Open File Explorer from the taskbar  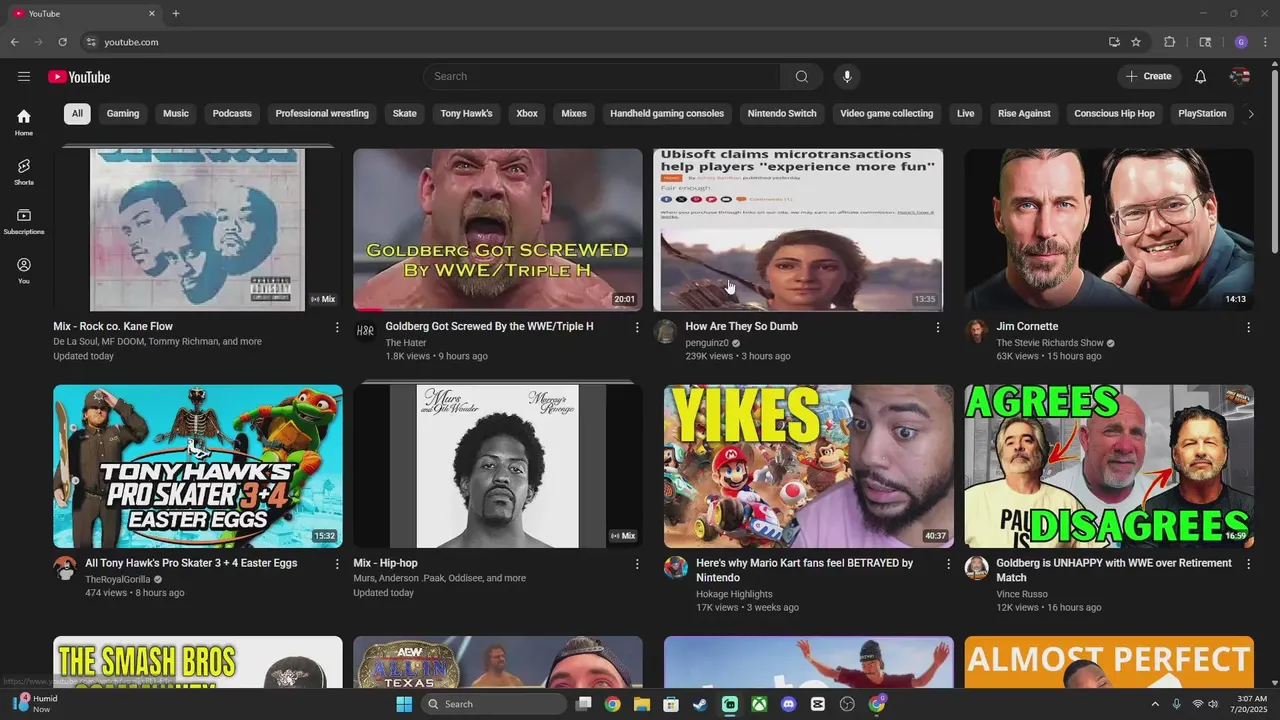pos(641,704)
